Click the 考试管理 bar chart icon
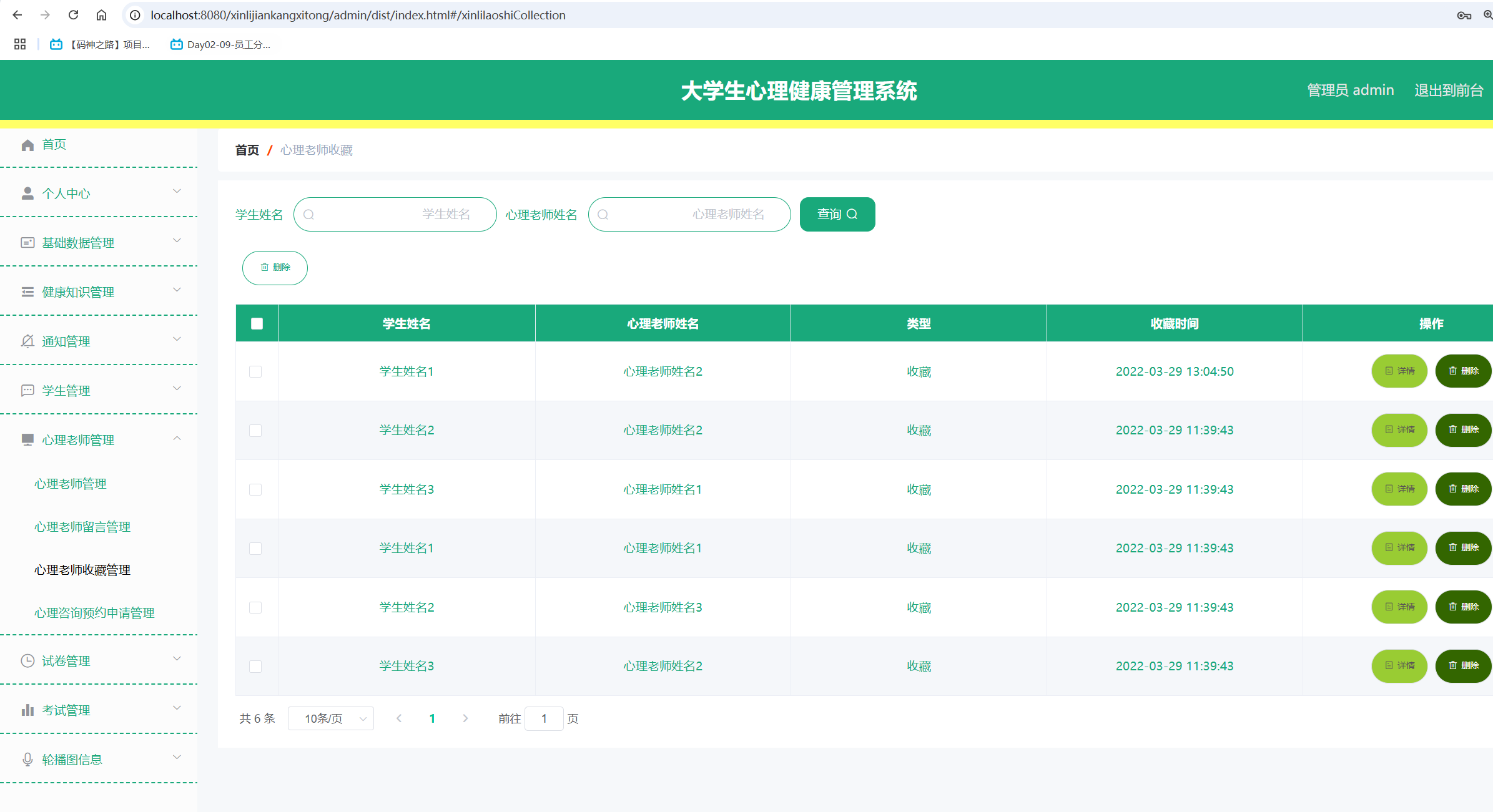This screenshot has width=1493, height=812. coord(27,710)
